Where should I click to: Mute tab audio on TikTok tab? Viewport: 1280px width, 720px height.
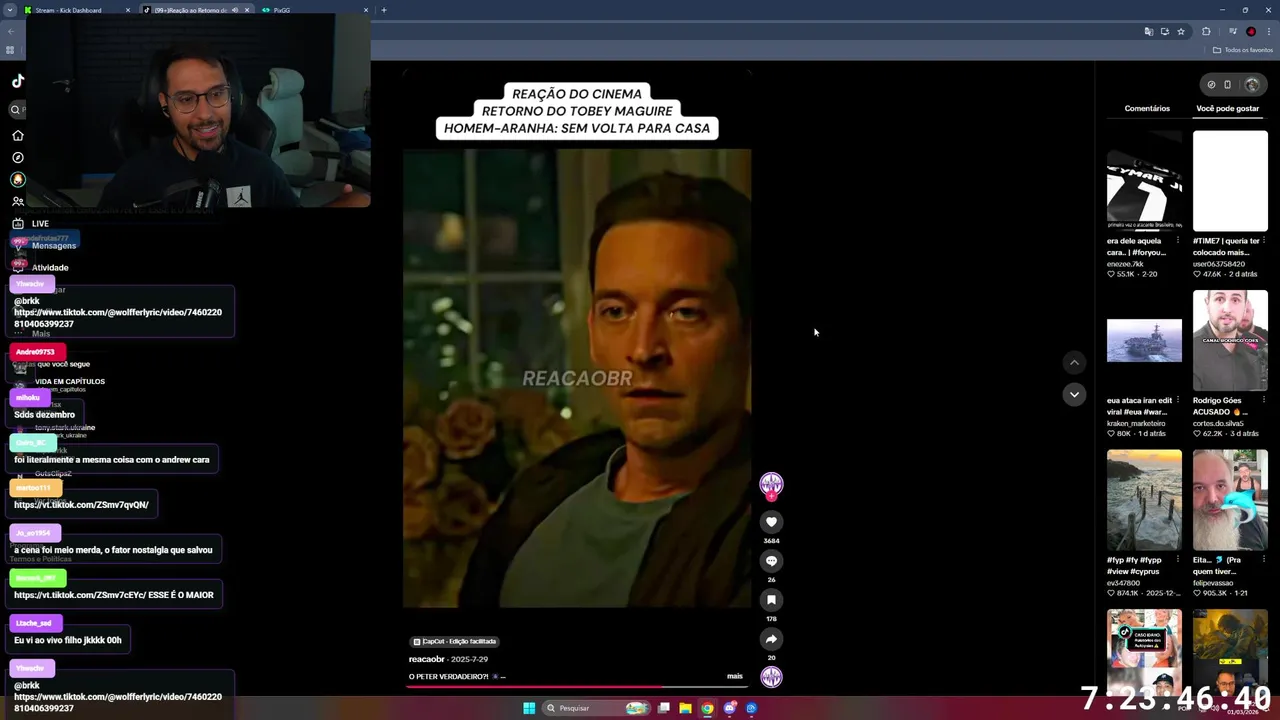(x=235, y=10)
